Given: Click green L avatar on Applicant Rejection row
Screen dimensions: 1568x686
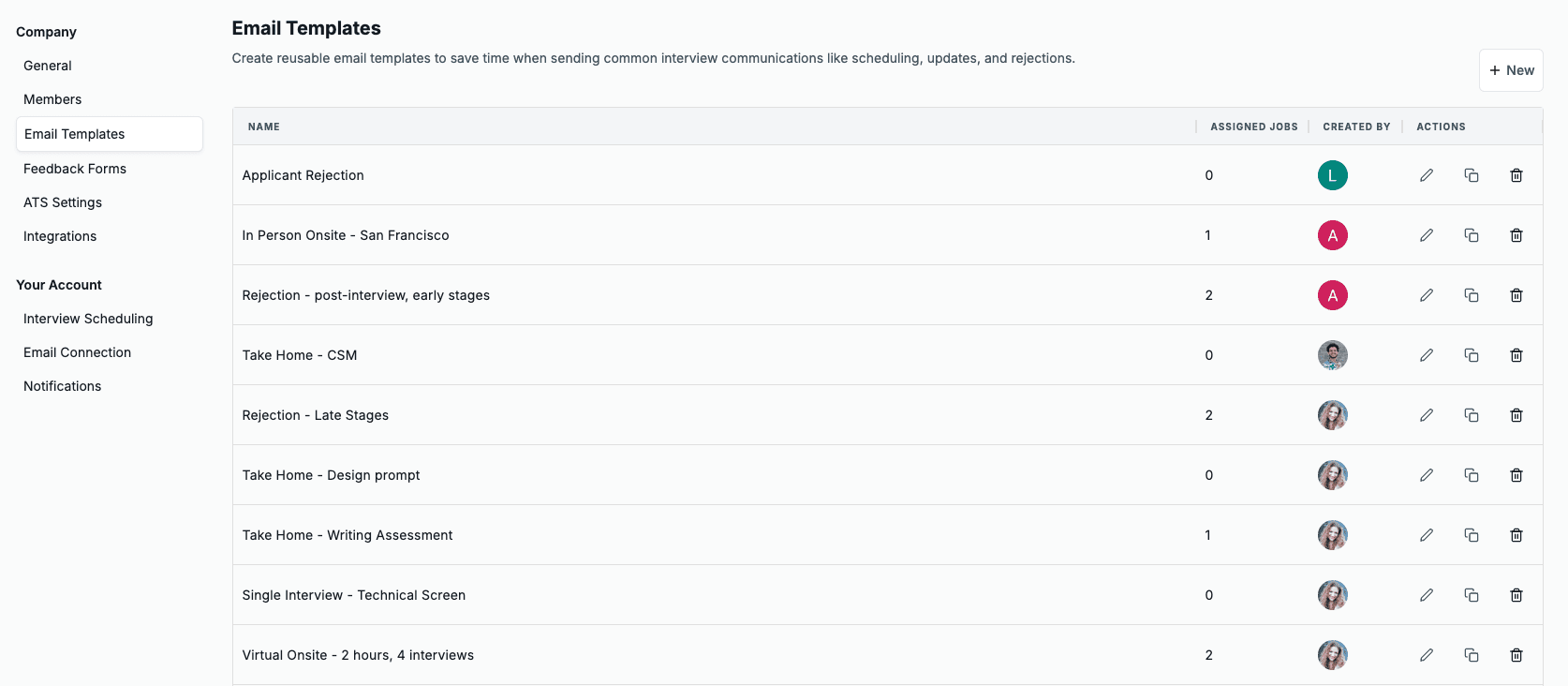Looking at the screenshot, I should coord(1332,175).
